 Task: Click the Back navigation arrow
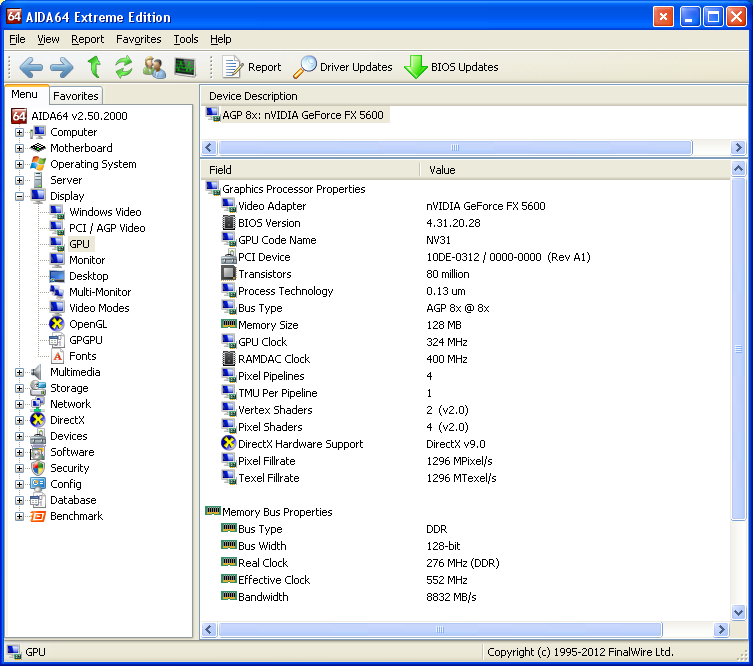(x=31, y=67)
